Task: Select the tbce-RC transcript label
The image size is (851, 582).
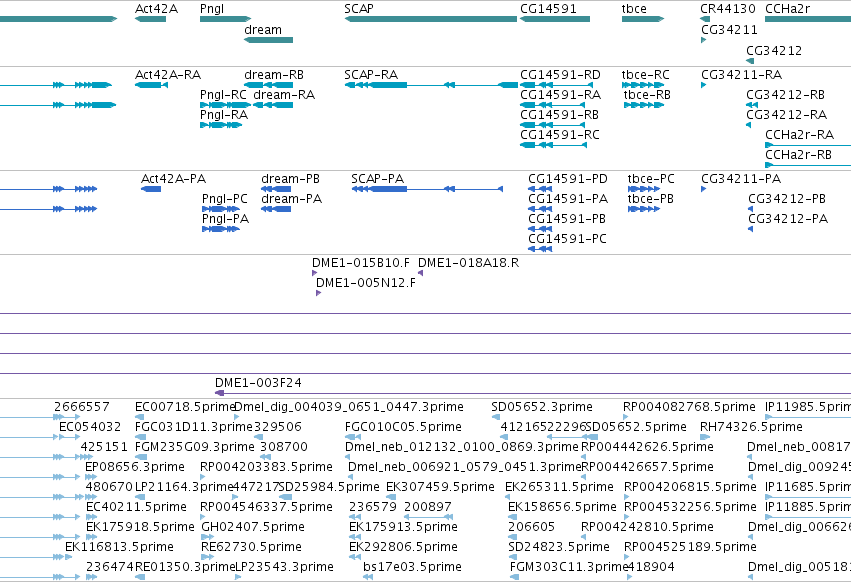Action: click(645, 74)
